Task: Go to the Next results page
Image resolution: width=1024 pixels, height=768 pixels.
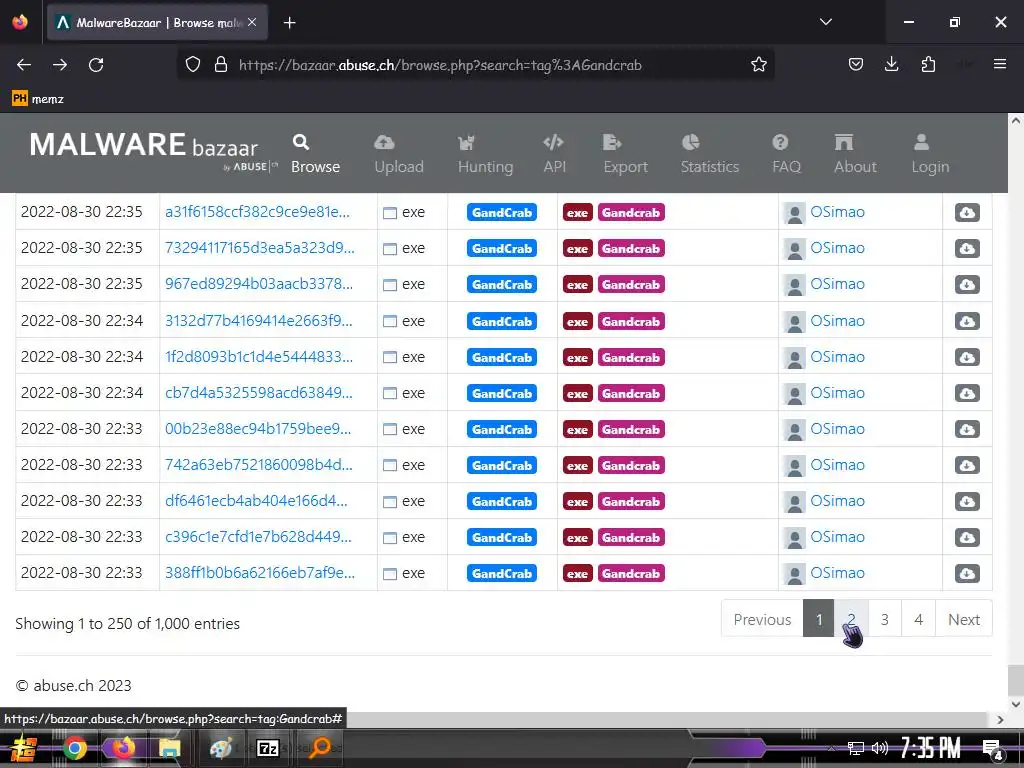Action: (964, 619)
